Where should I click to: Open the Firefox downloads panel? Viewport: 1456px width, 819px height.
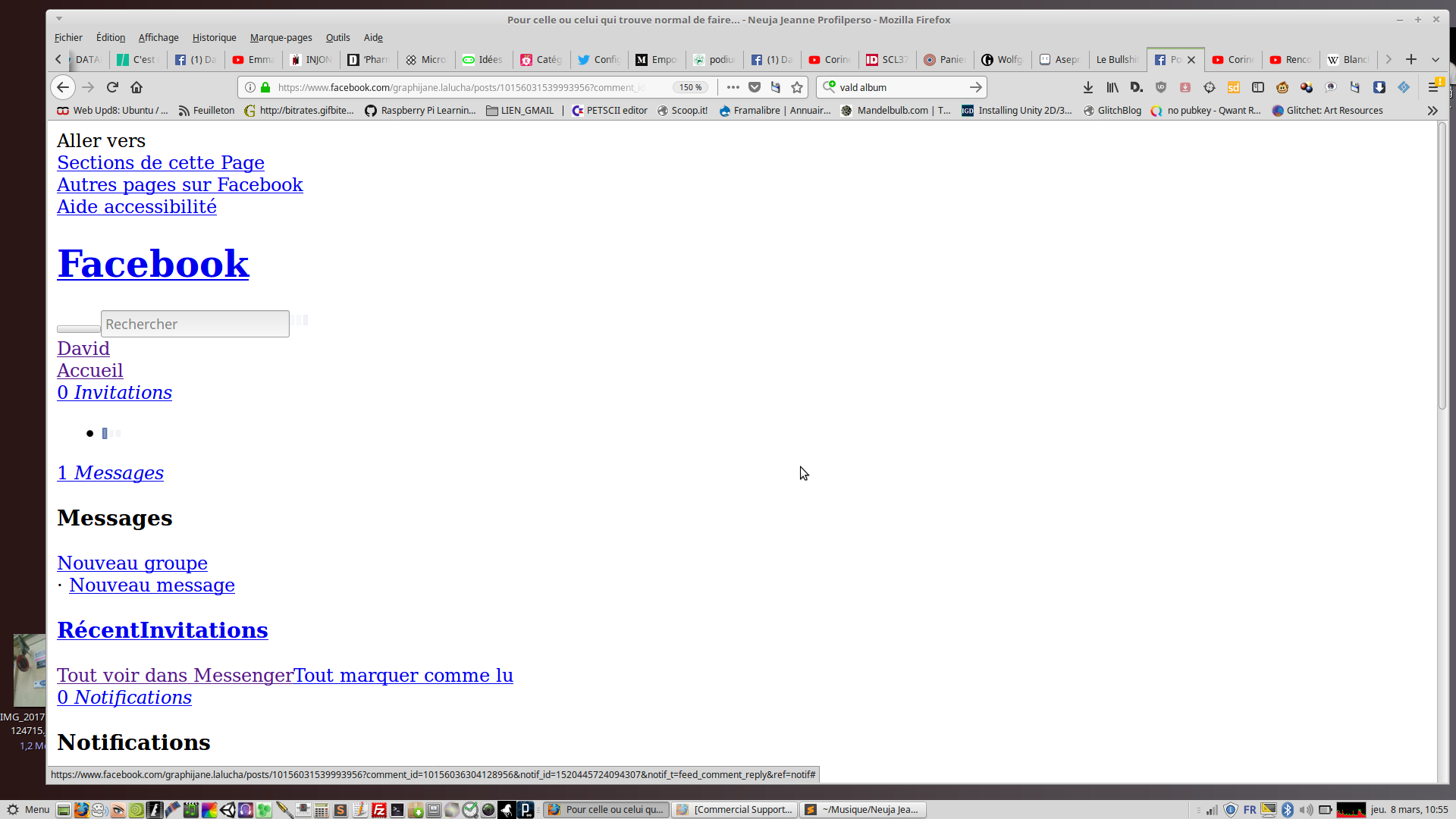[1088, 87]
